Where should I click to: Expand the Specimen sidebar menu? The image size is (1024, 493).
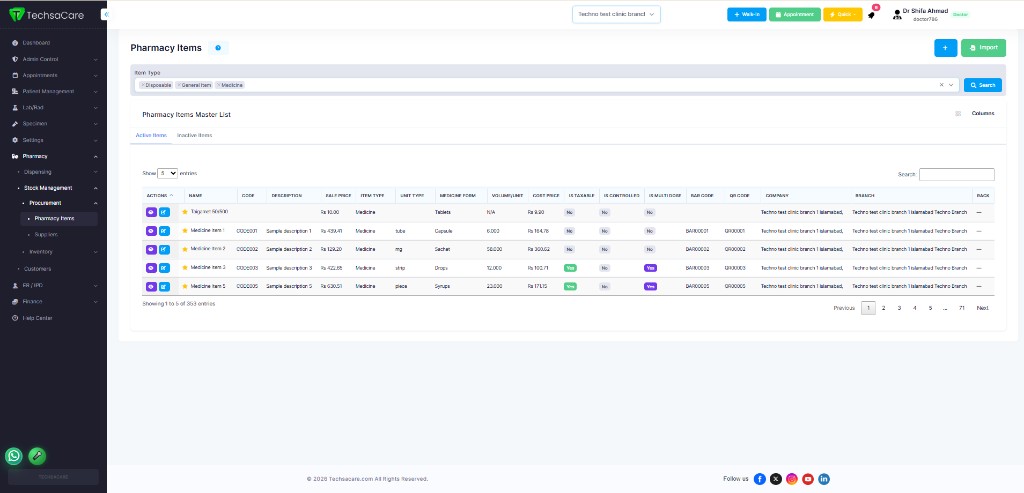[x=55, y=123]
